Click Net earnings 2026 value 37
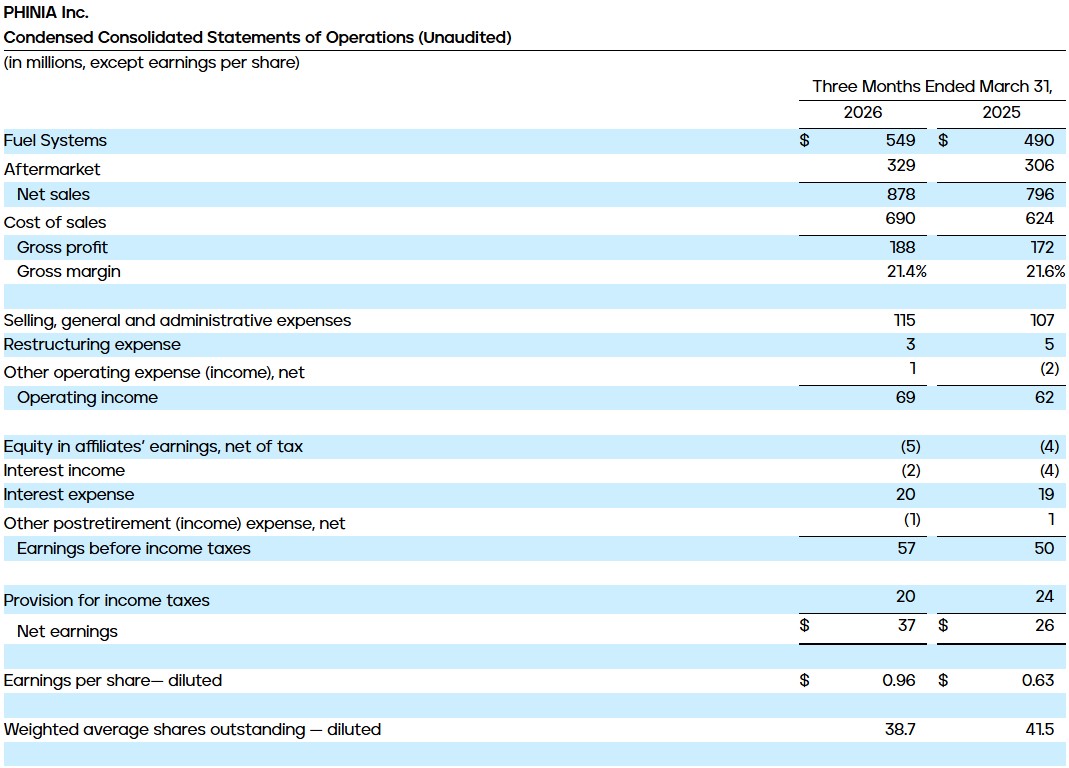This screenshot has height=768, width=1069. tap(906, 625)
